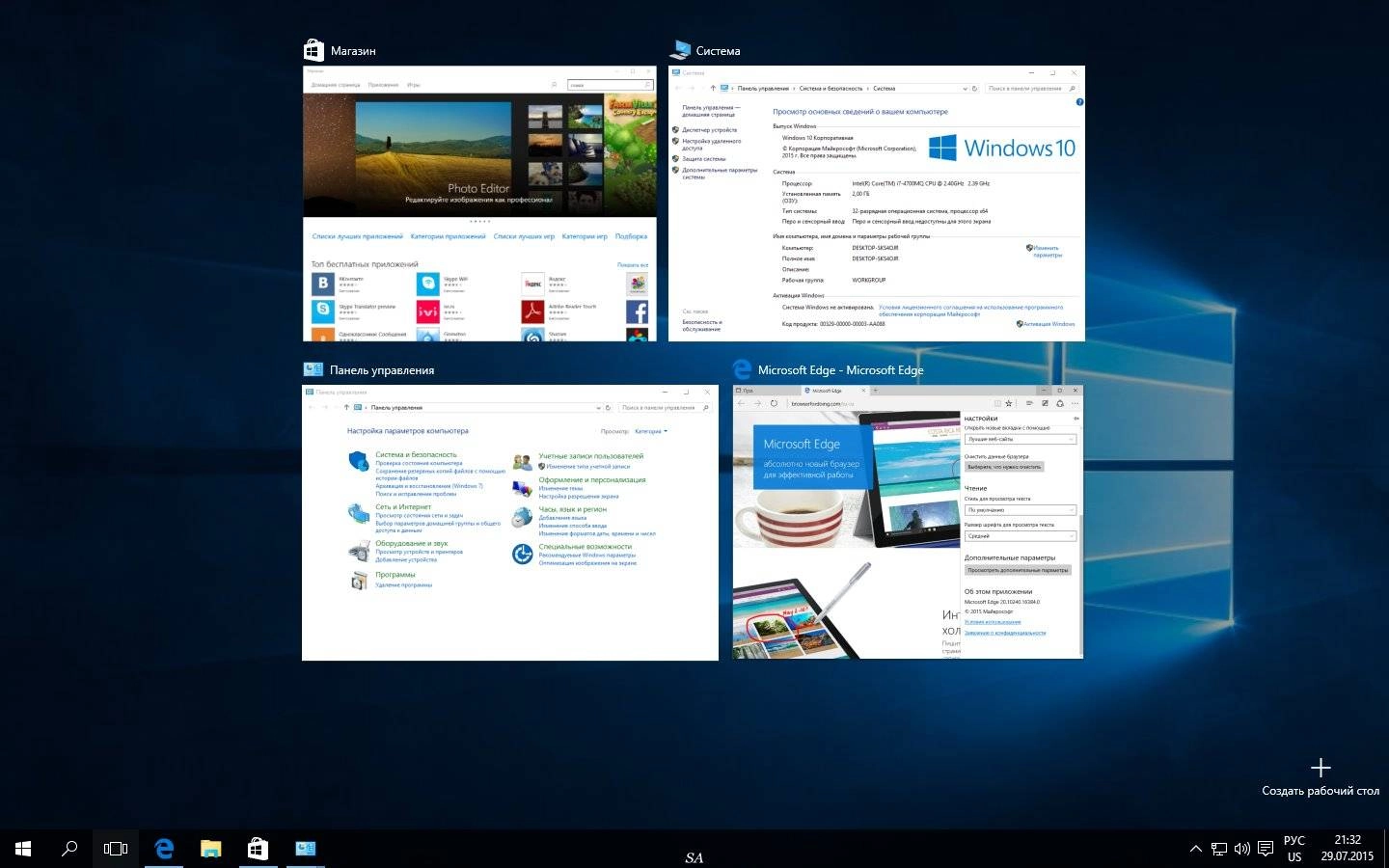Select the Microsoft Edge browser tab
The image size is (1389, 868).
click(x=835, y=391)
